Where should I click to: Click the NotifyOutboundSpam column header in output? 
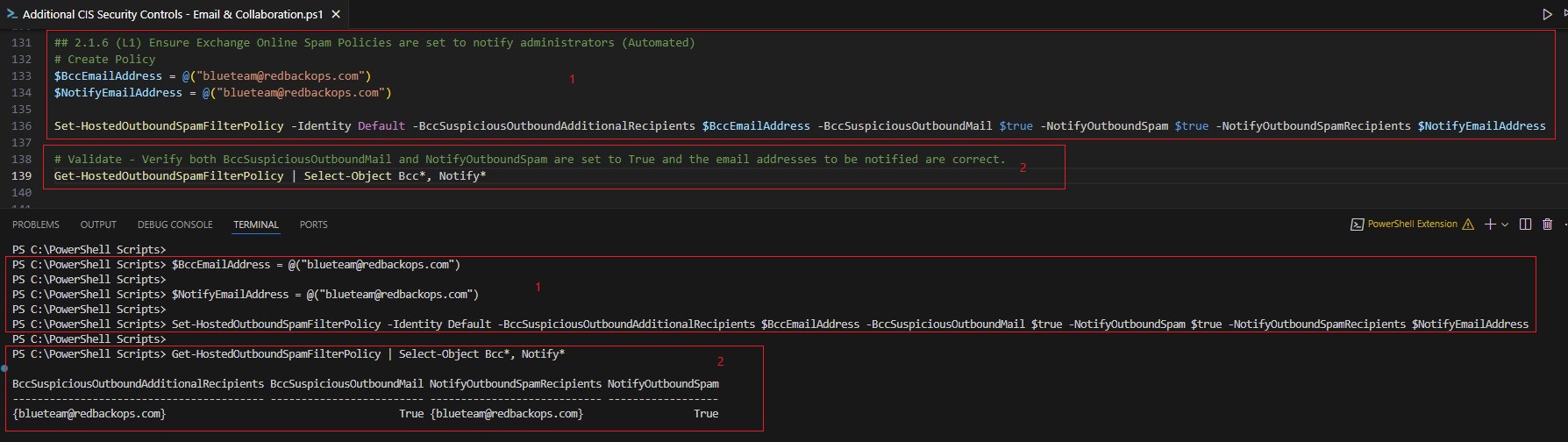point(663,383)
